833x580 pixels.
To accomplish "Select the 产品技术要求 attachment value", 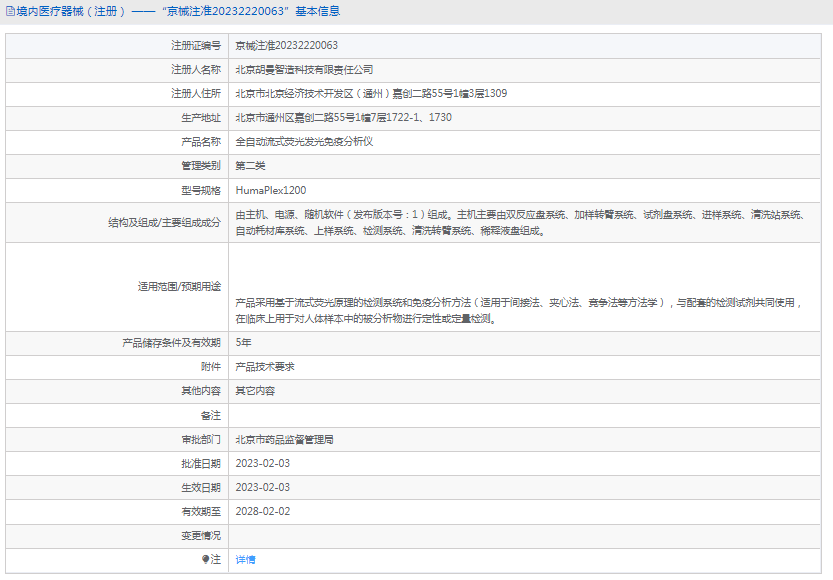I will point(265,367).
